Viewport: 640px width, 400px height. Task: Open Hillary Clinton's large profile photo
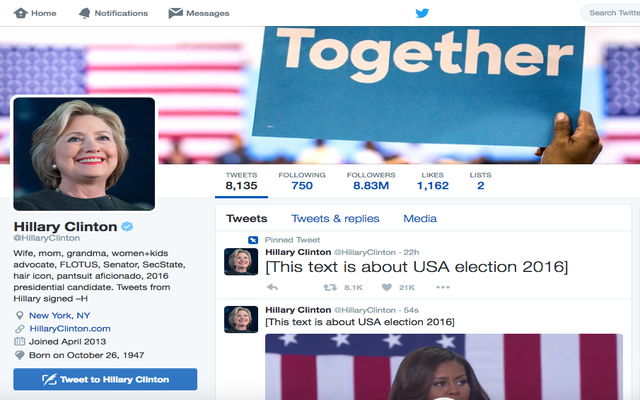coord(84,154)
